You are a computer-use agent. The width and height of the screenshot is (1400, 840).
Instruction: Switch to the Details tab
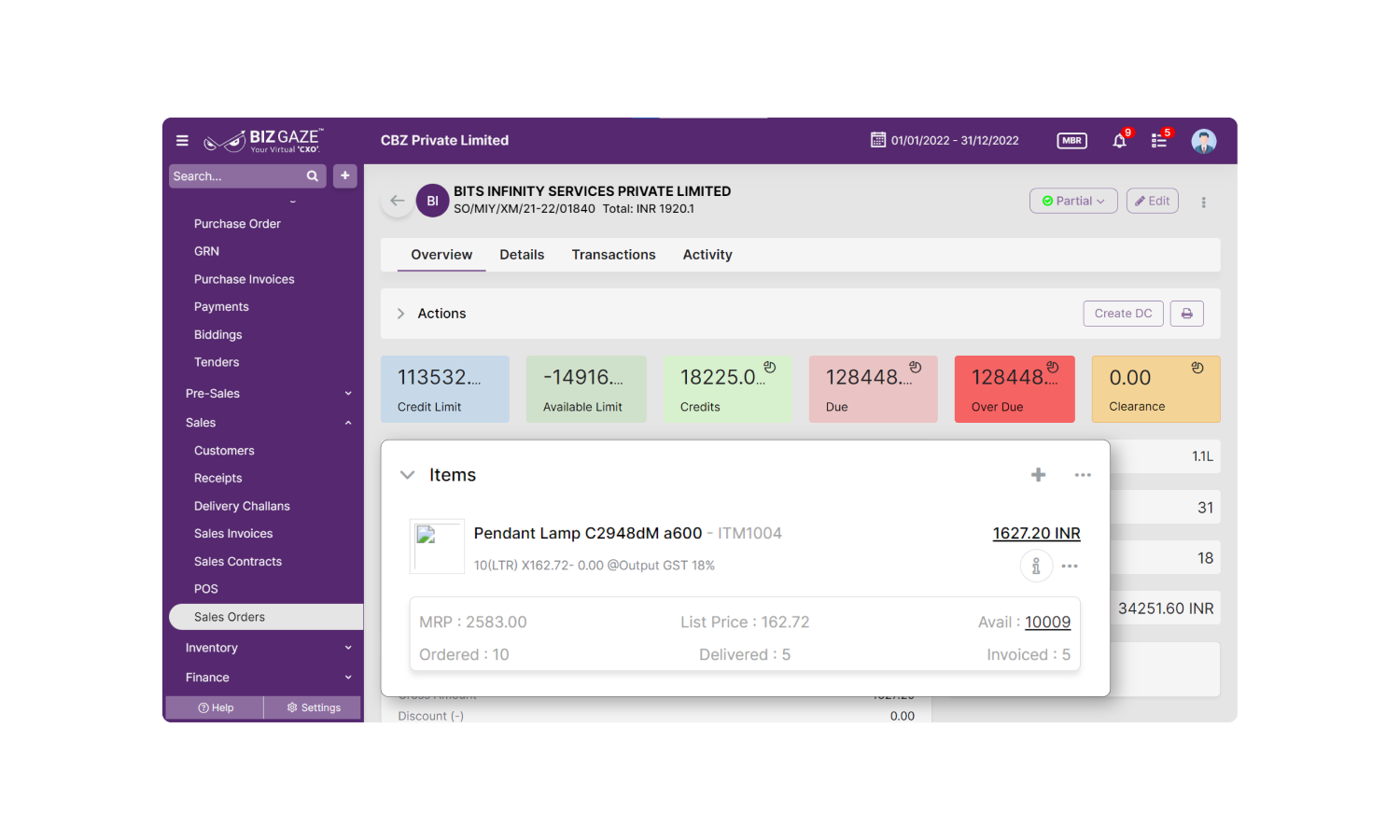[x=522, y=255]
